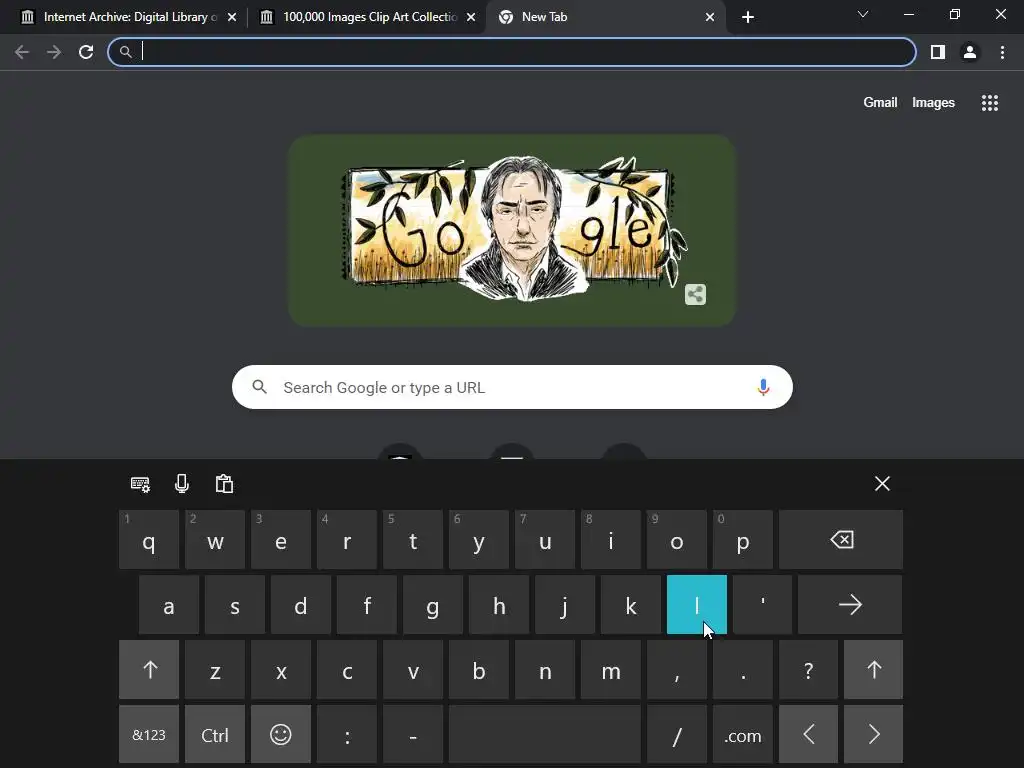Tap the z key
Image resolution: width=1024 pixels, height=768 pixels.
215,669
